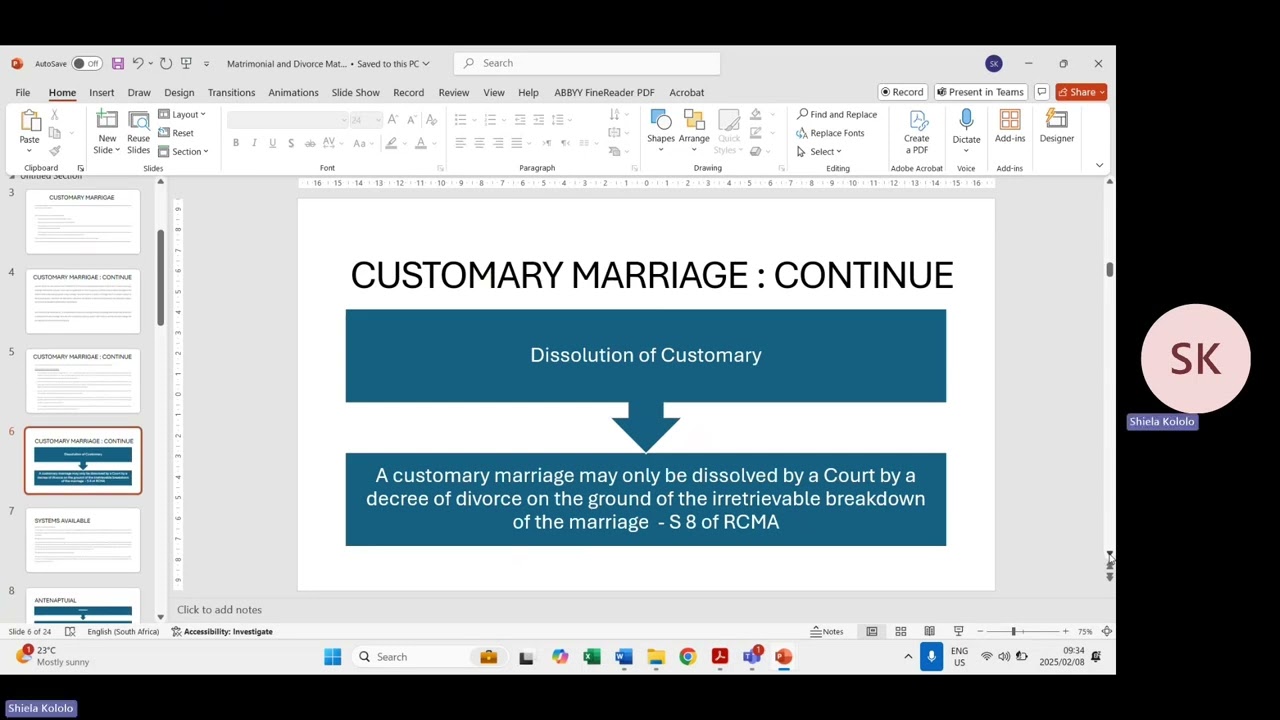Click the Record button
The height and width of the screenshot is (720, 1280).
tap(902, 92)
